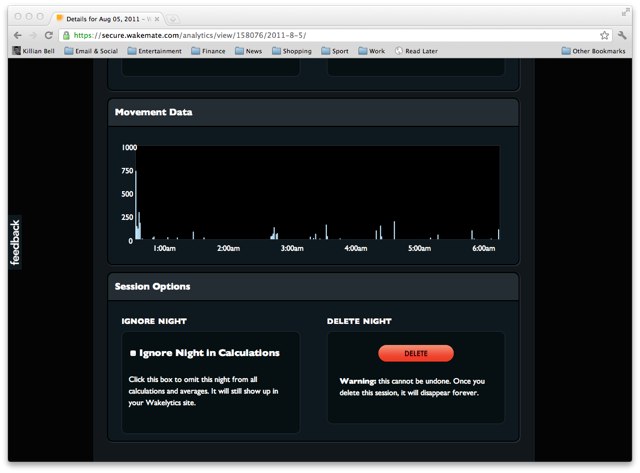The height and width of the screenshot is (473, 640).
Task: Click the red DELETE button
Action: coord(416,353)
